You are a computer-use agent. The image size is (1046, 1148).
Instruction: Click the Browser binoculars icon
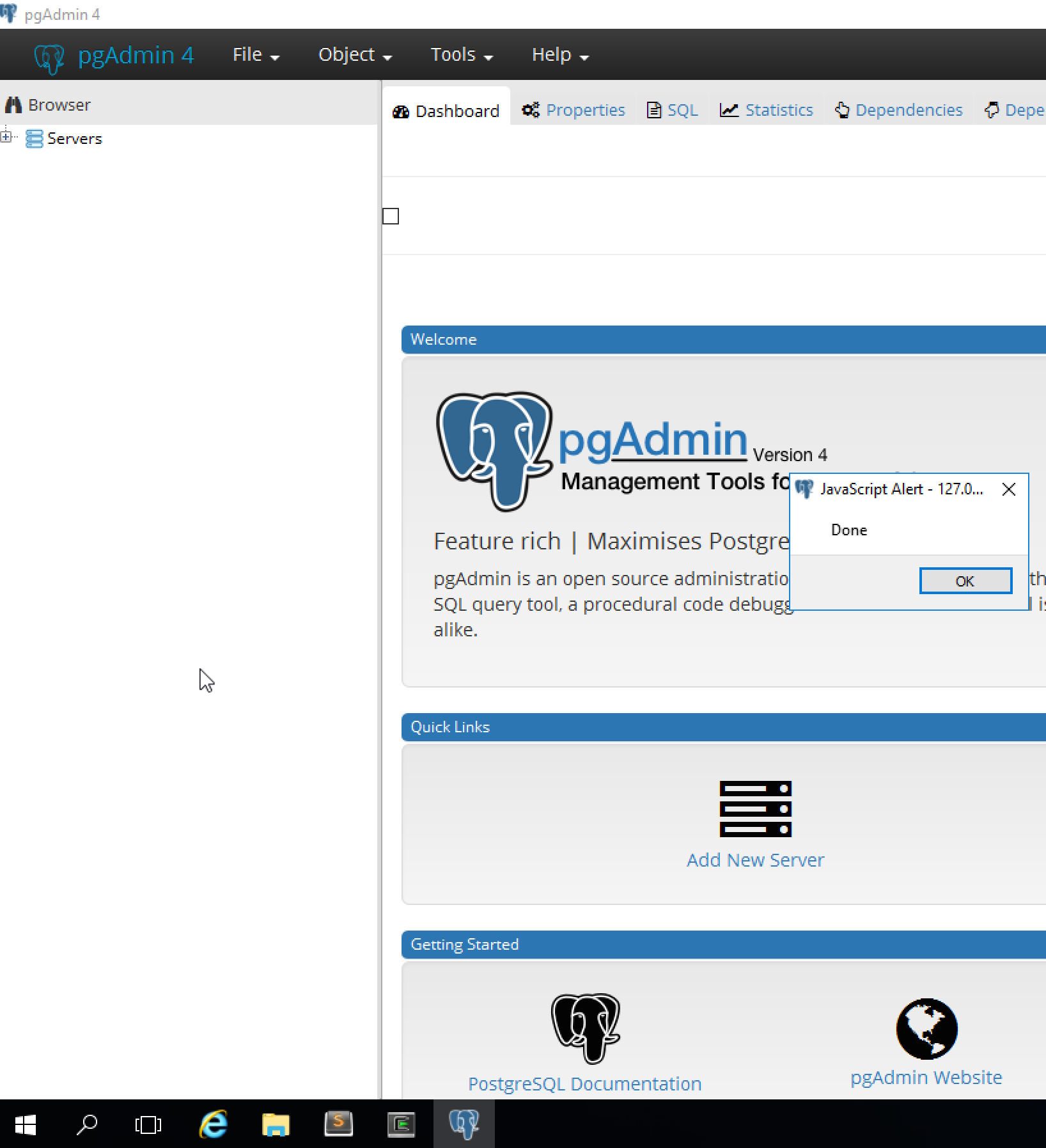(13, 104)
